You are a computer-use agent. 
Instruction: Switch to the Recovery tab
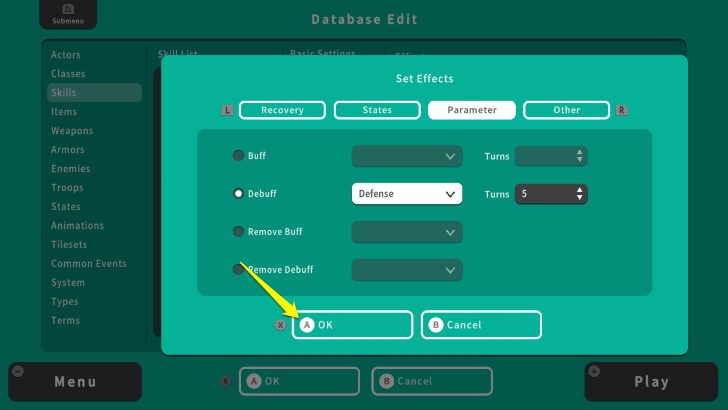282,110
